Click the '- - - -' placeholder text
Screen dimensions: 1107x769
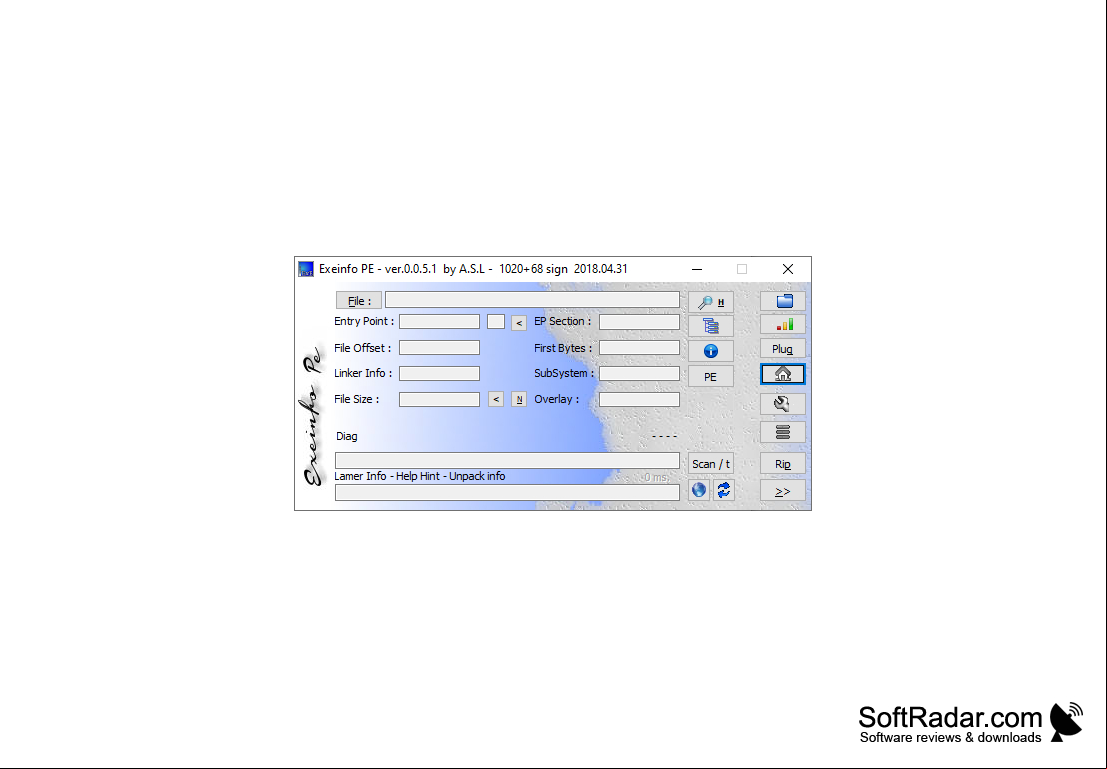(x=664, y=436)
